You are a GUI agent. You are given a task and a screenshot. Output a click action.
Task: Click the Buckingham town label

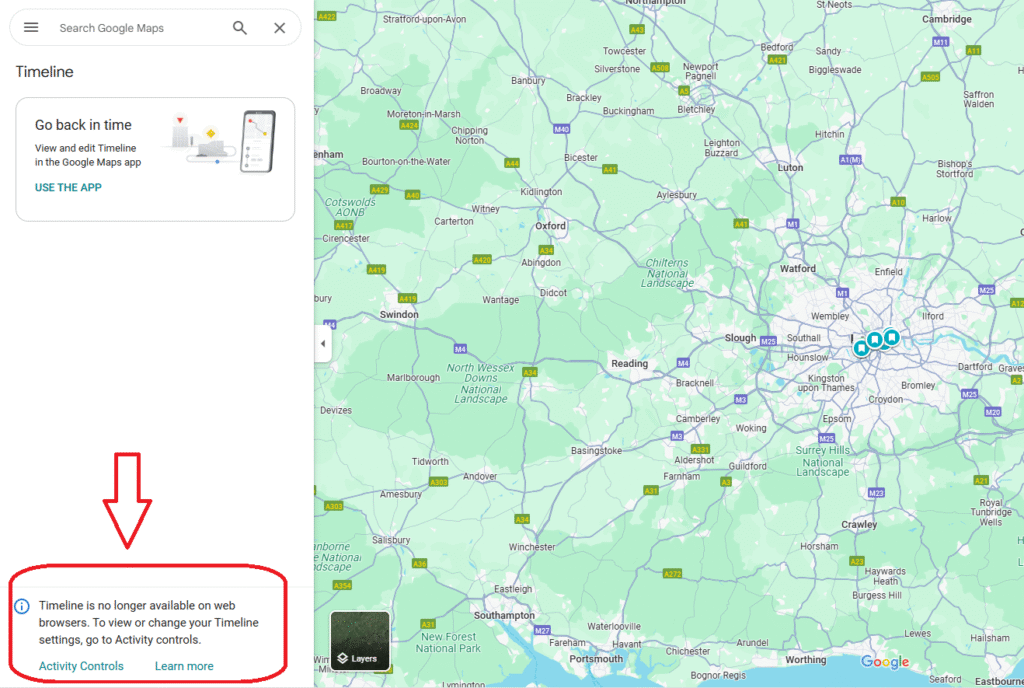coord(628,111)
